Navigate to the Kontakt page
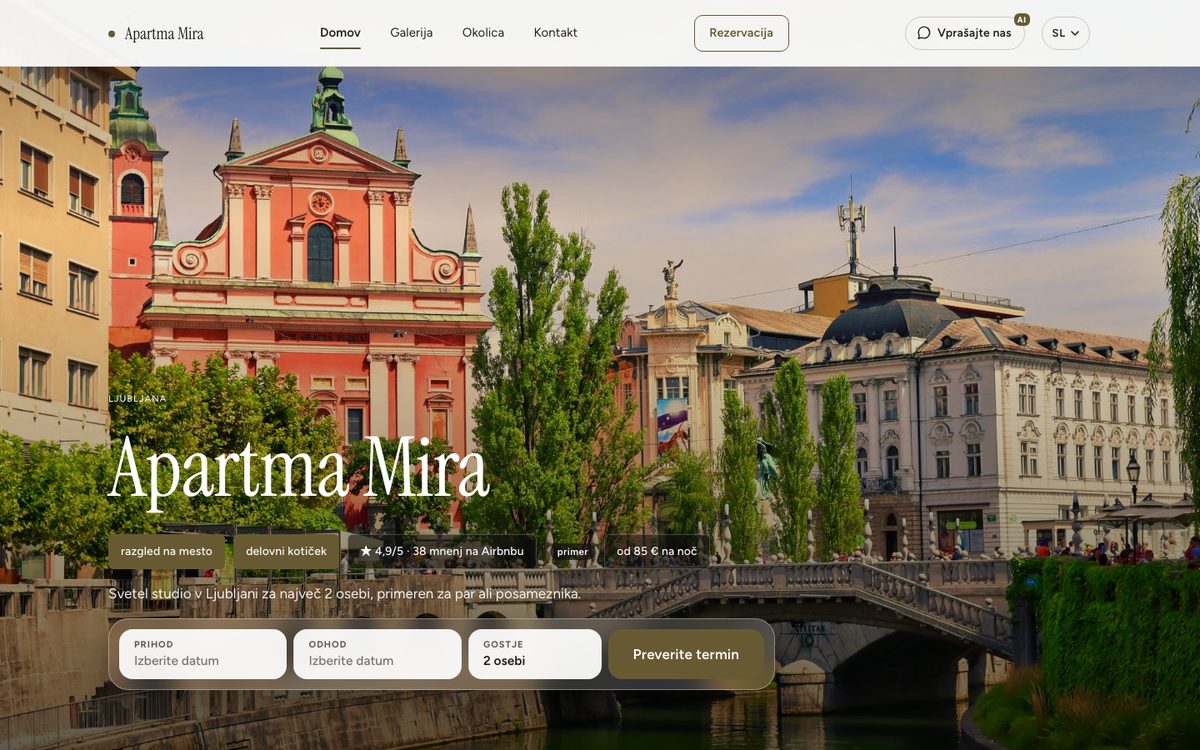Viewport: 1200px width, 750px height. 555,33
